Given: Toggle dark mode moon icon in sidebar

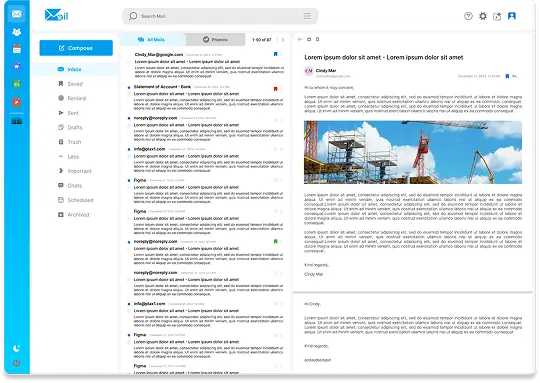Looking at the screenshot, I should point(17,348).
